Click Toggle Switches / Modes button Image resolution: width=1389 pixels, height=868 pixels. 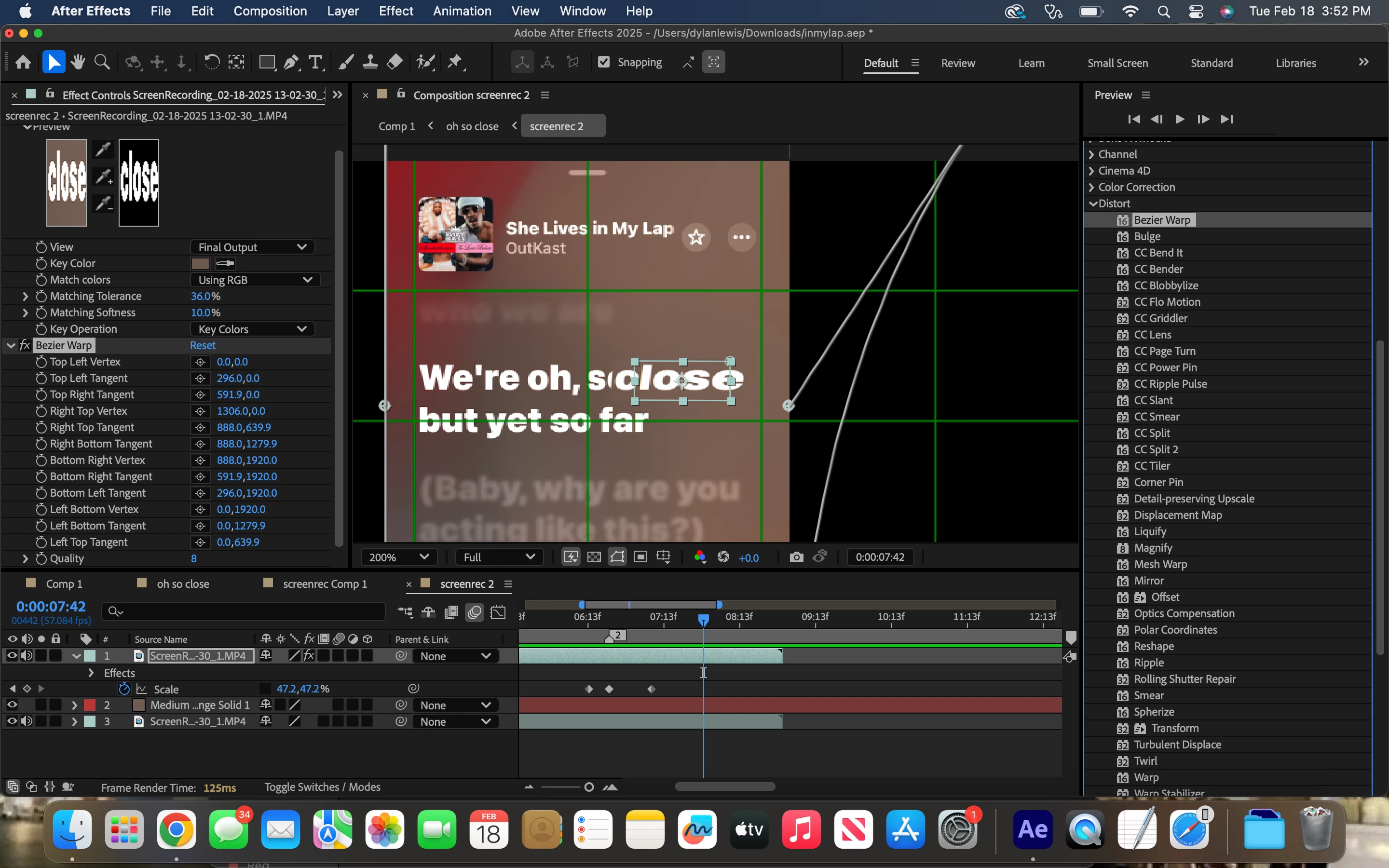pos(322,787)
